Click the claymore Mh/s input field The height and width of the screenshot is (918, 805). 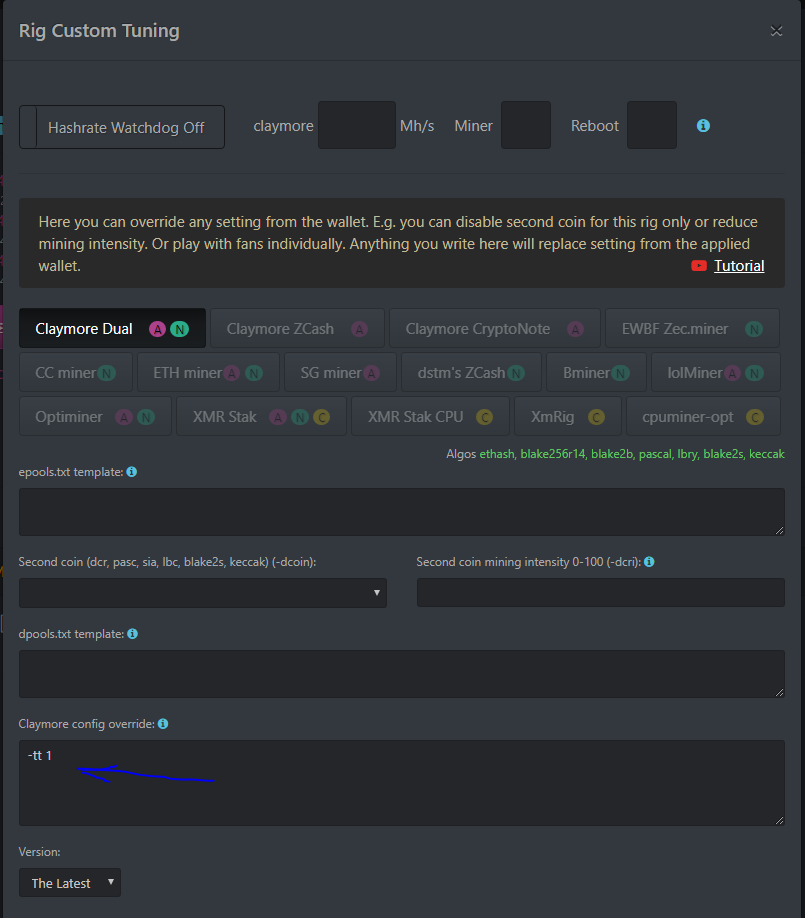click(357, 125)
